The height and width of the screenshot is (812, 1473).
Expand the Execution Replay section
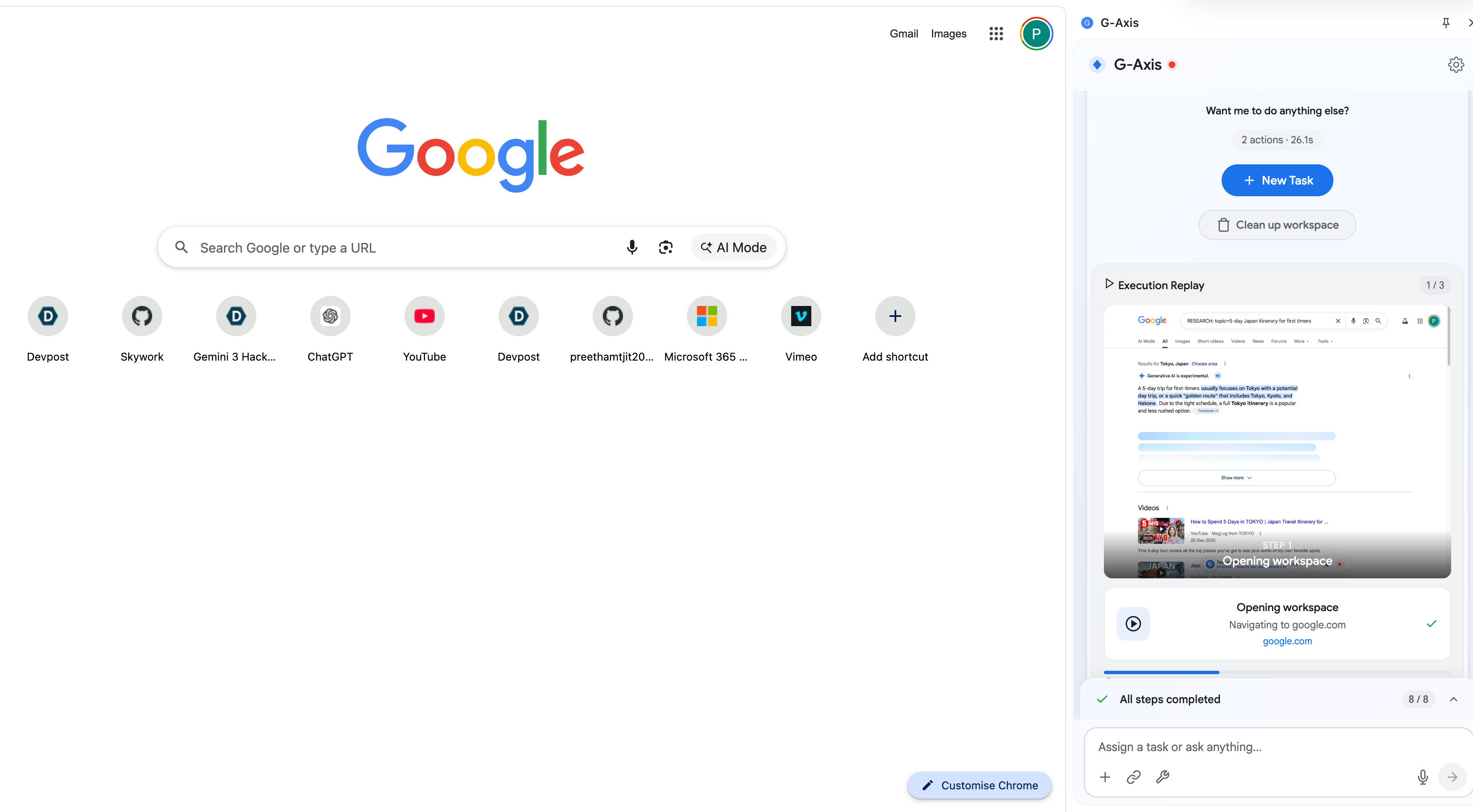tap(1109, 284)
